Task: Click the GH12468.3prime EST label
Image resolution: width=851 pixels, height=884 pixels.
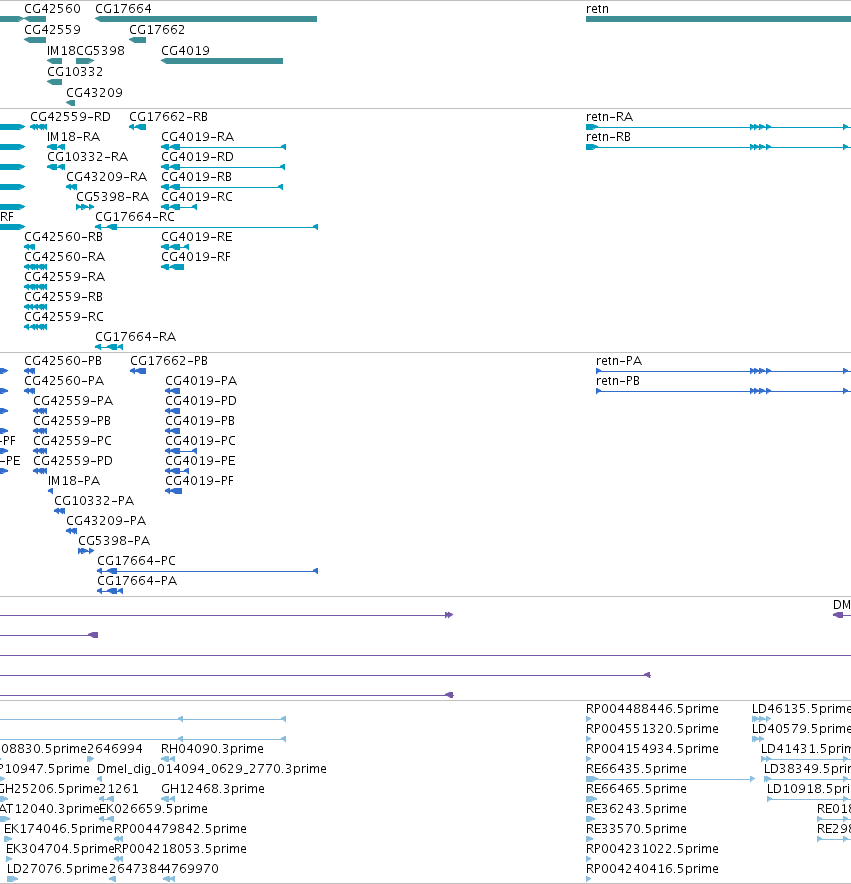Action: (213, 789)
